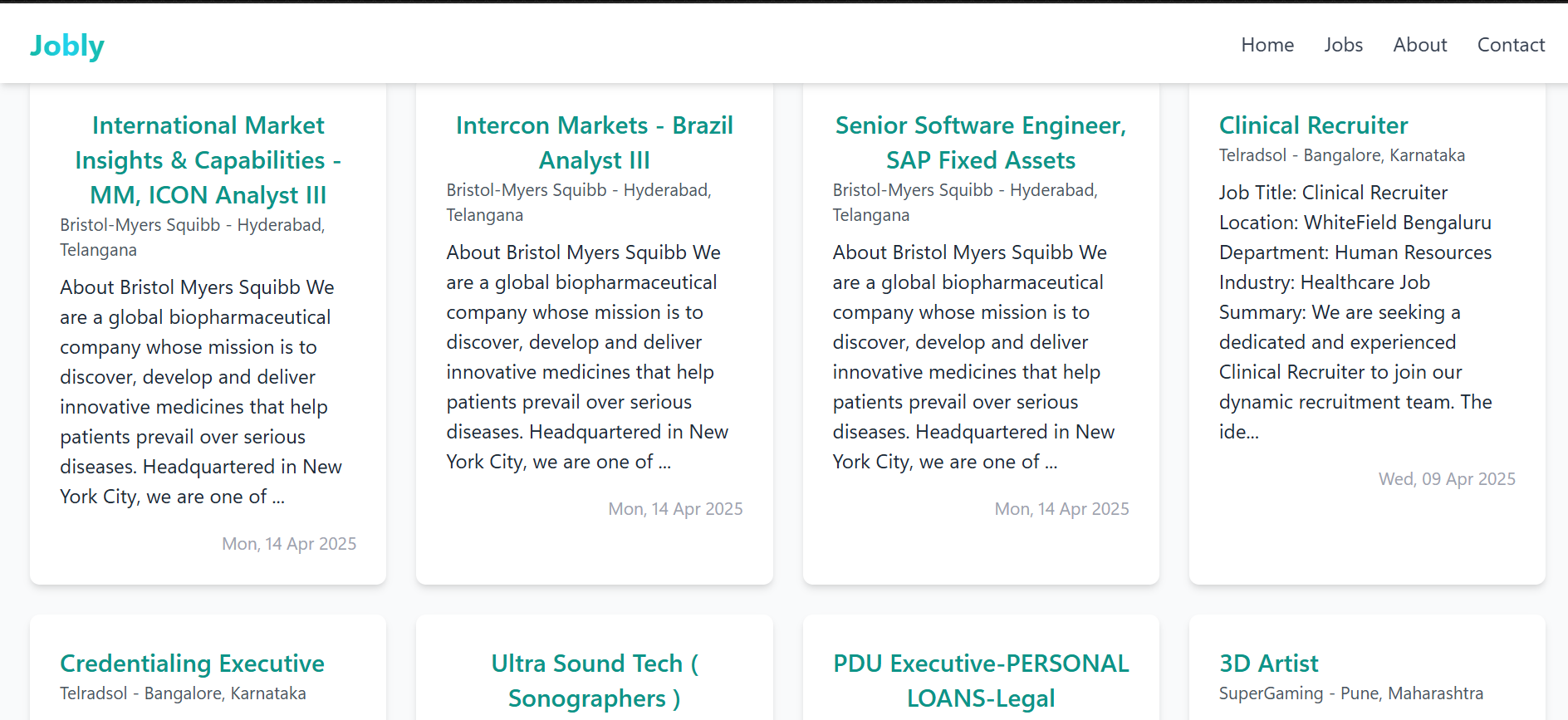The width and height of the screenshot is (1568, 720).
Task: Click Clinical Recruiter job description text
Action: pyautogui.click(x=1355, y=312)
